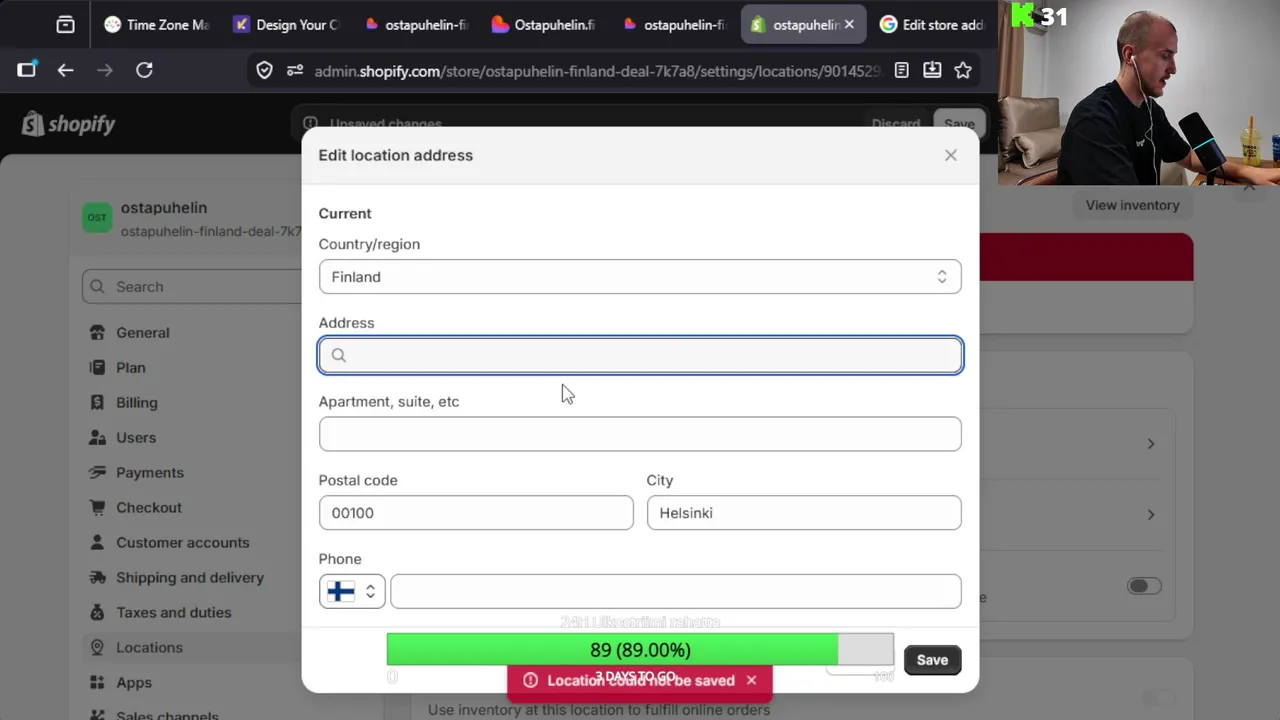This screenshot has height=720, width=1280.
Task: Switch to the Design Your tab
Action: tap(286, 25)
